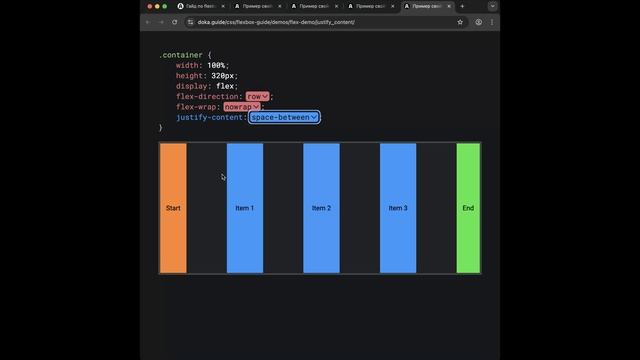Close the "Гайд по flex" tab
Image resolution: width=640 pixels, height=360 pixels.
point(223,6)
